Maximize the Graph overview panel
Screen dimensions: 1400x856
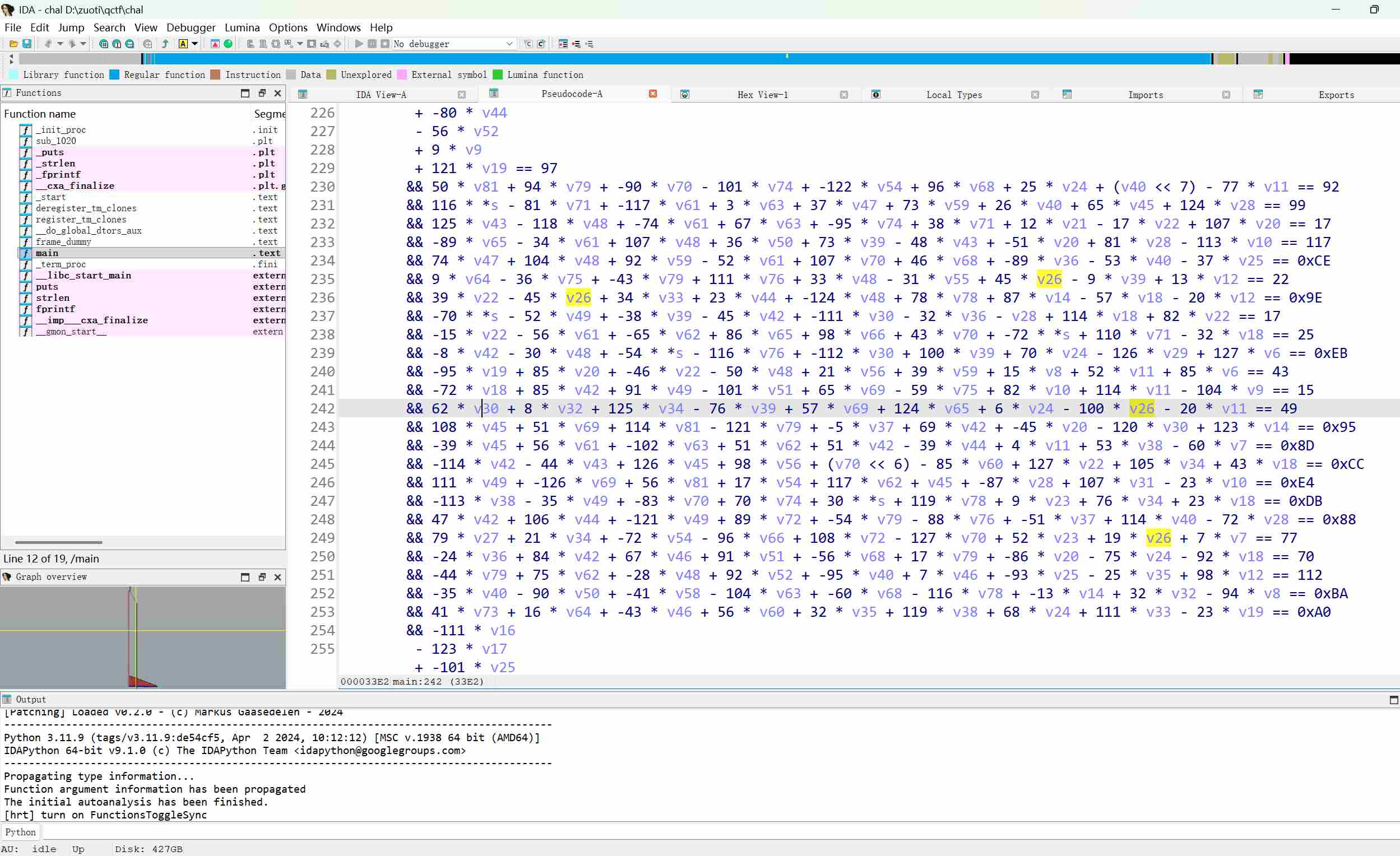click(x=245, y=577)
